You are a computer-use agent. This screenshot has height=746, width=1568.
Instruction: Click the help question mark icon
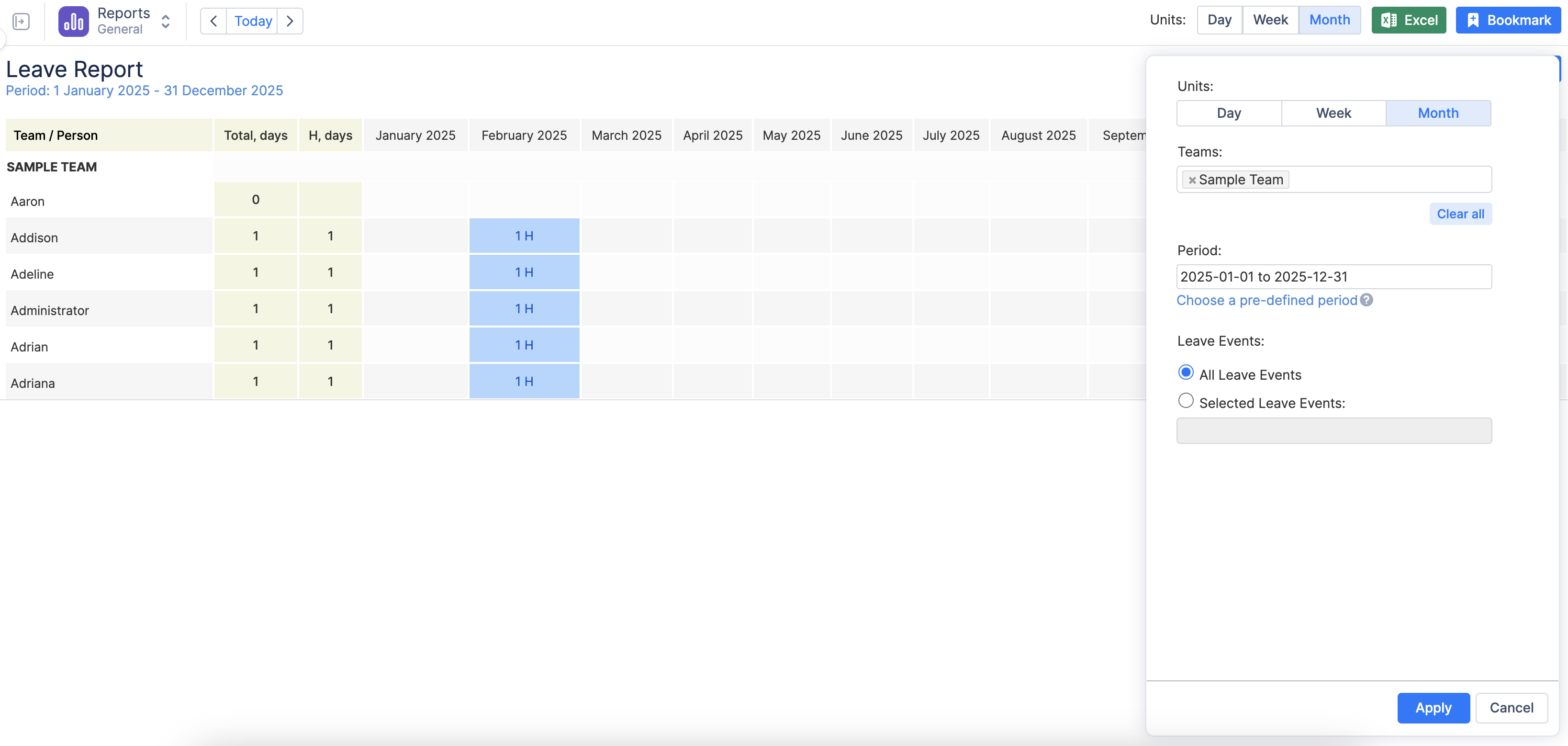tap(1366, 300)
